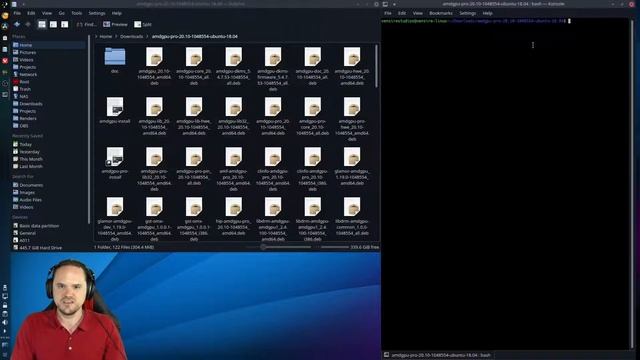
Task: Open Dolphin's Settings menu
Action: click(x=97, y=13)
